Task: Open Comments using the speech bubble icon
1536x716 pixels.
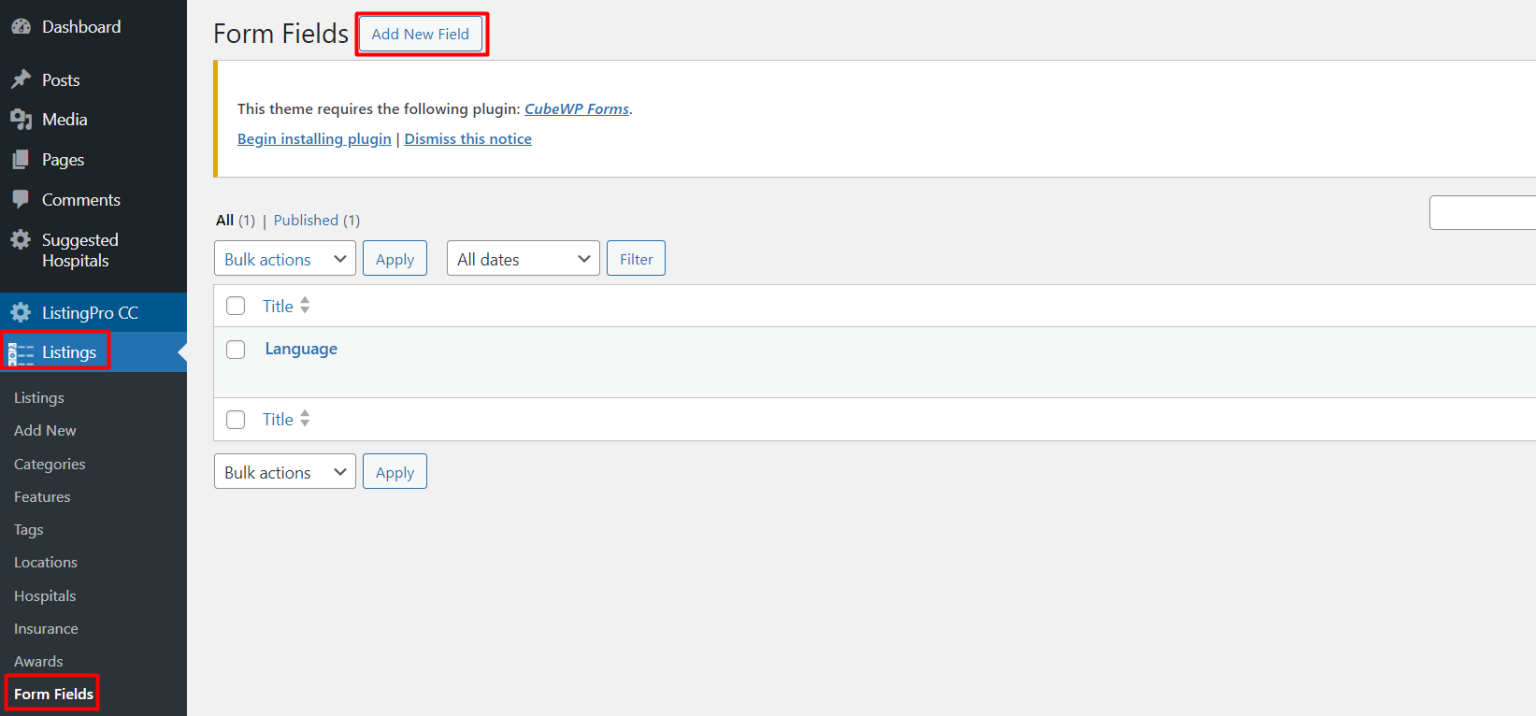Action: click(22, 199)
